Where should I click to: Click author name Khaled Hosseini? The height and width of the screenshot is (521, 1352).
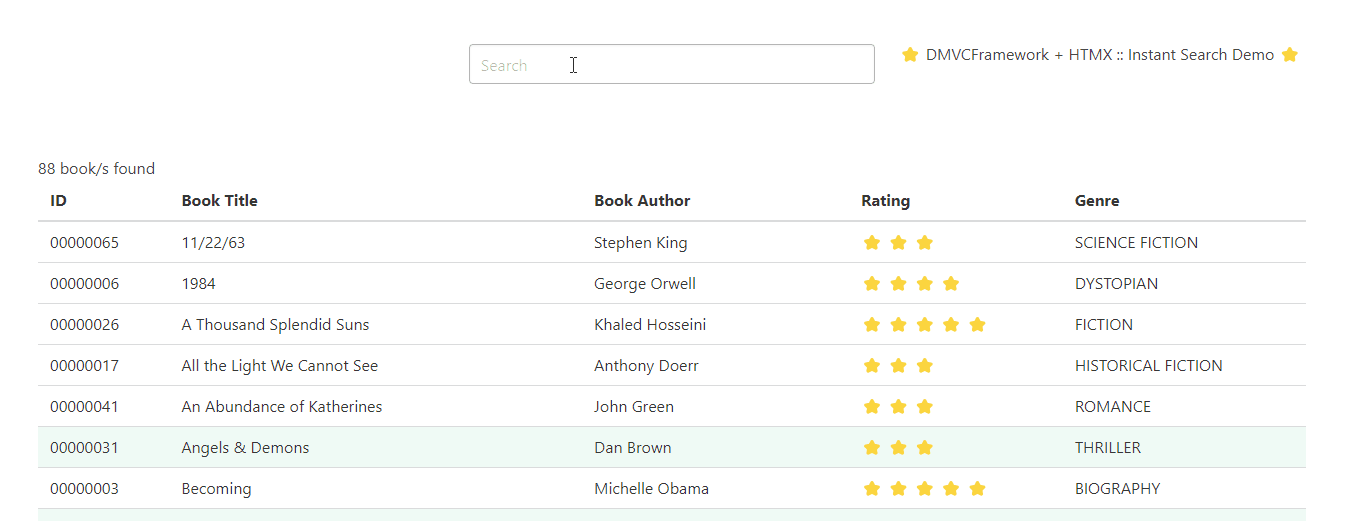tap(650, 325)
